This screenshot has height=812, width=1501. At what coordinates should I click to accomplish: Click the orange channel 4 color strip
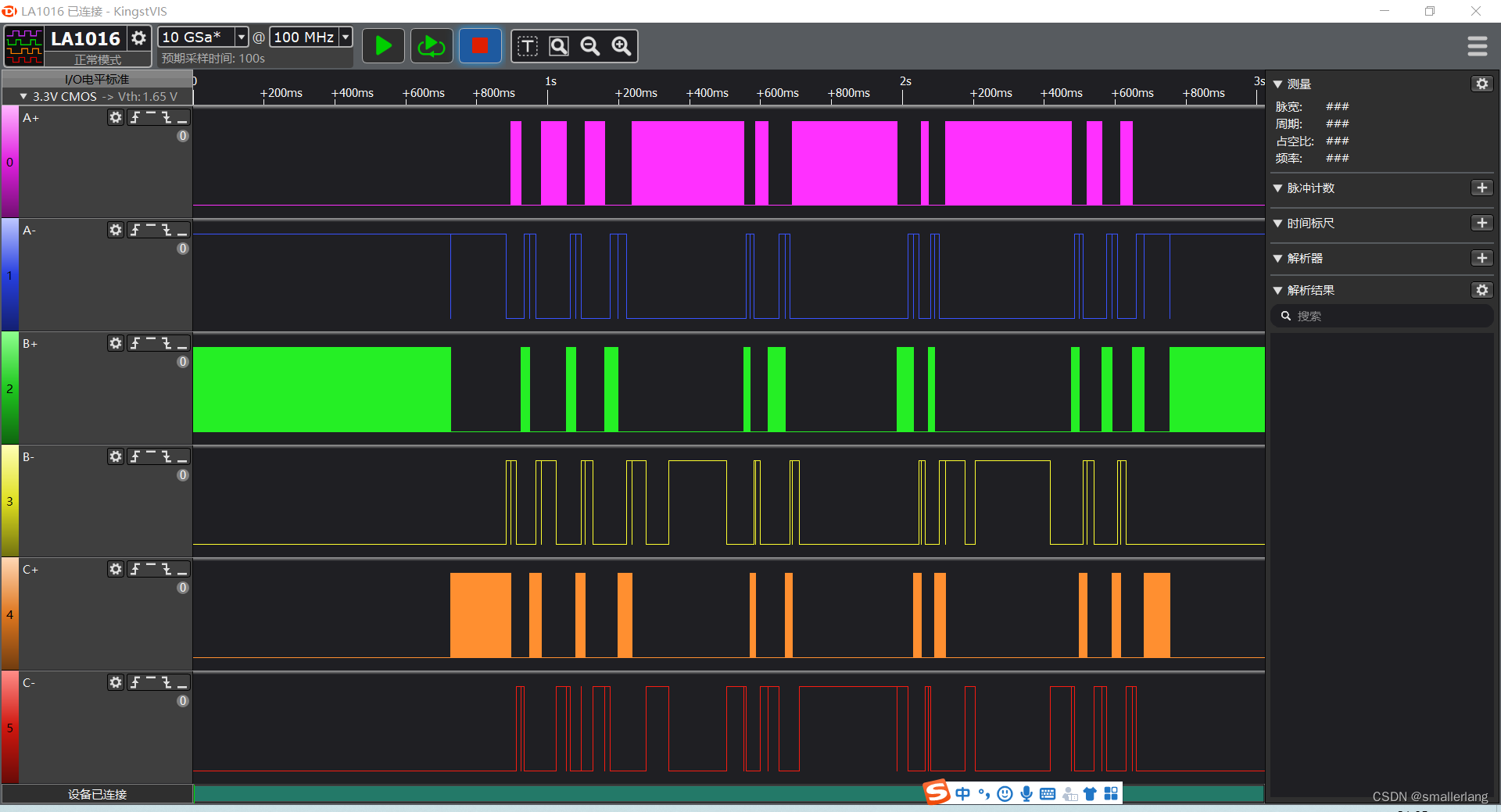click(9, 614)
